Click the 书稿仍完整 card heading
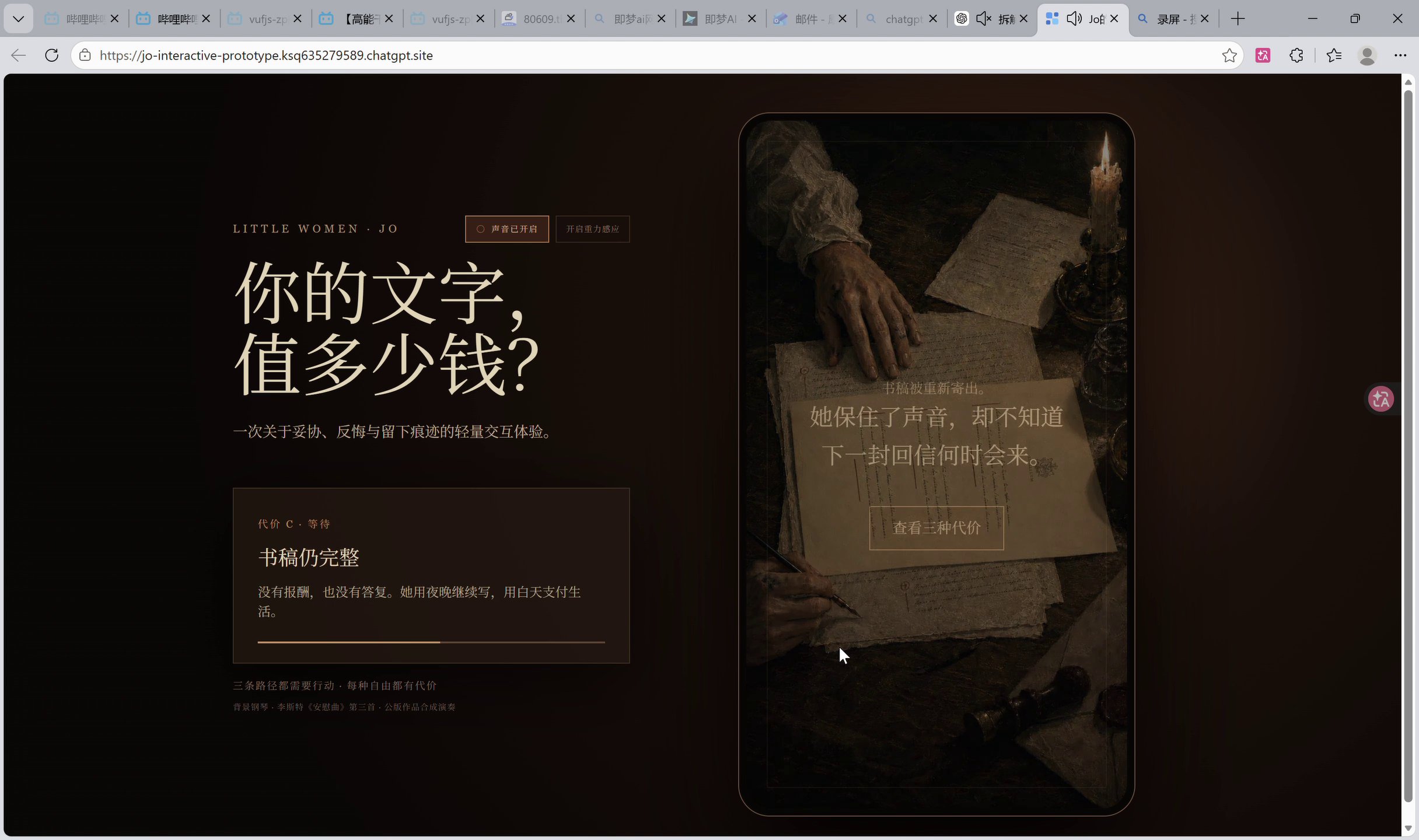 (309, 558)
